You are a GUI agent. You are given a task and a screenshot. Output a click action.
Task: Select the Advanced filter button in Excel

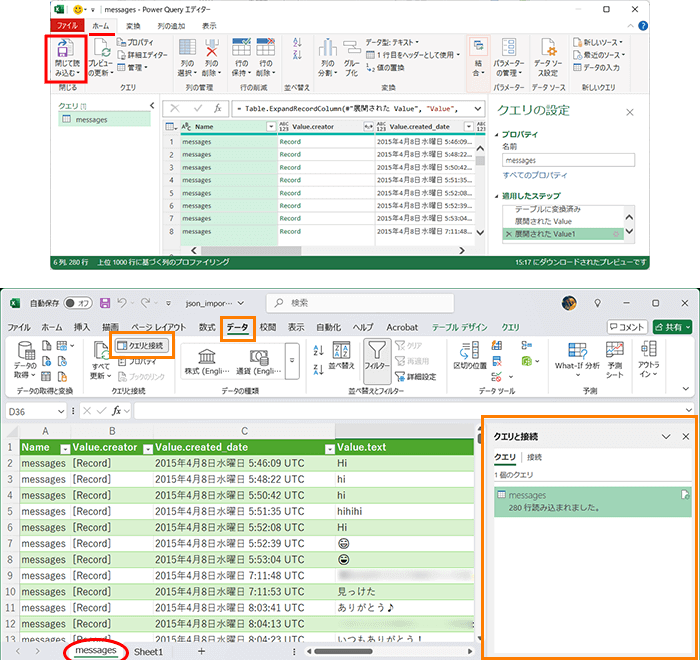pos(416,377)
